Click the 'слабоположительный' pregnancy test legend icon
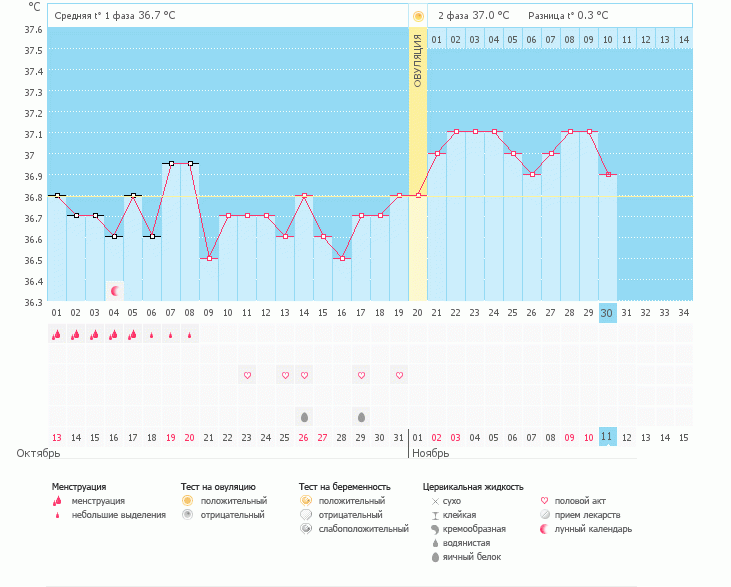 [x=306, y=528]
